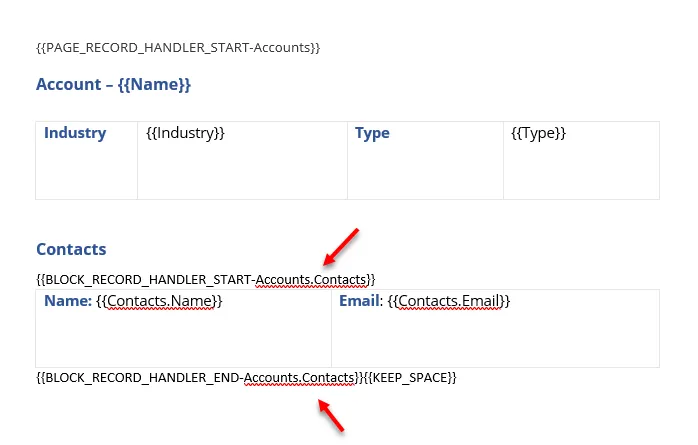
Task: Select the Contacts section heading
Action: [x=71, y=249]
